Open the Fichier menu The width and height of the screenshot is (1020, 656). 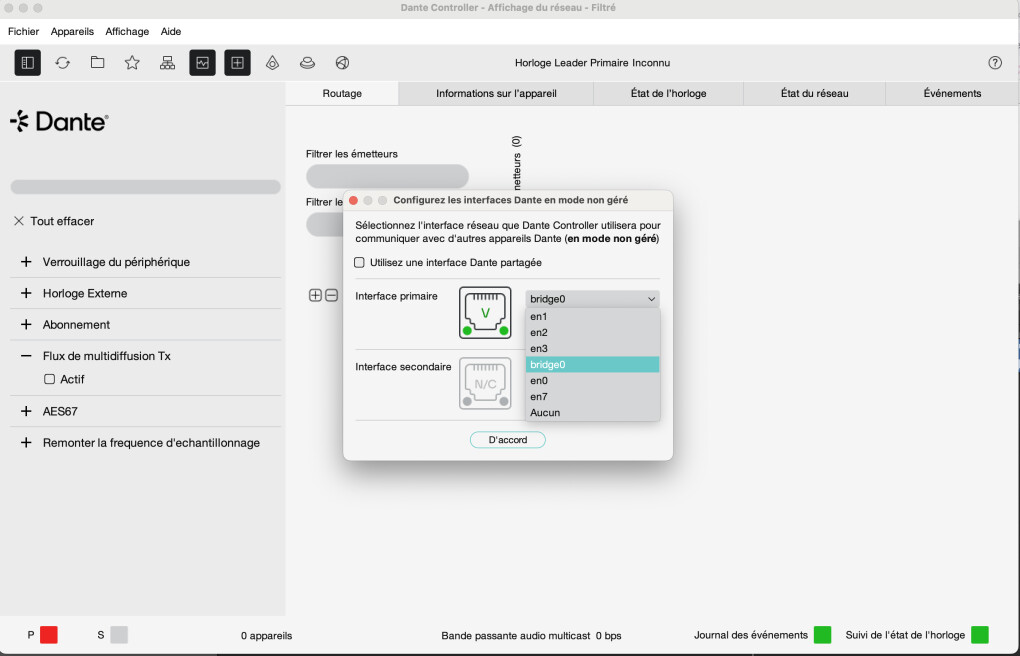pos(23,31)
